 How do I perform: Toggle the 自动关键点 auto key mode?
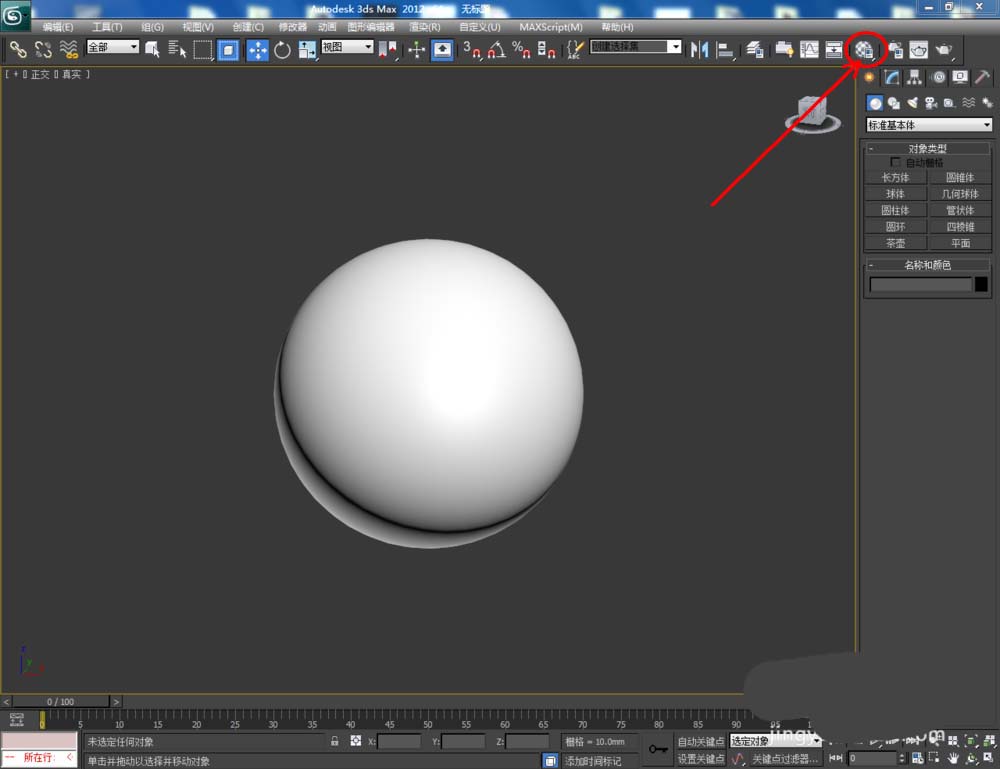tap(700, 741)
